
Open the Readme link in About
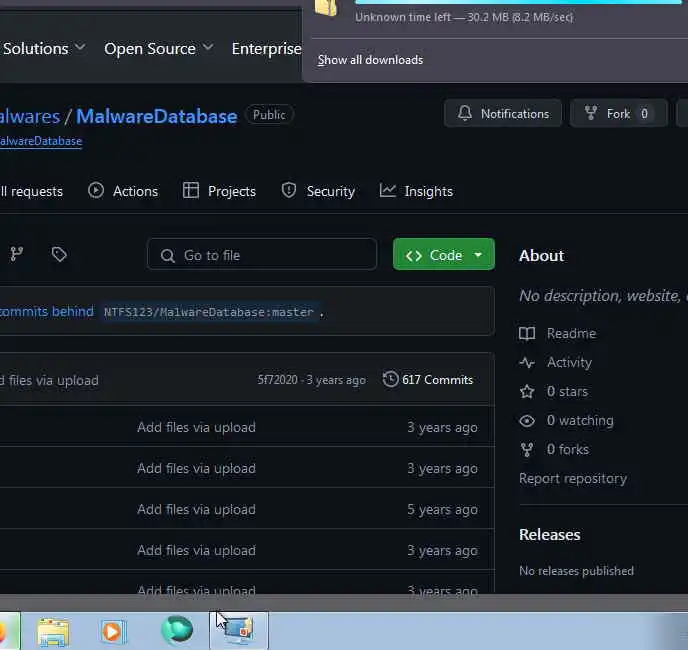tap(571, 334)
